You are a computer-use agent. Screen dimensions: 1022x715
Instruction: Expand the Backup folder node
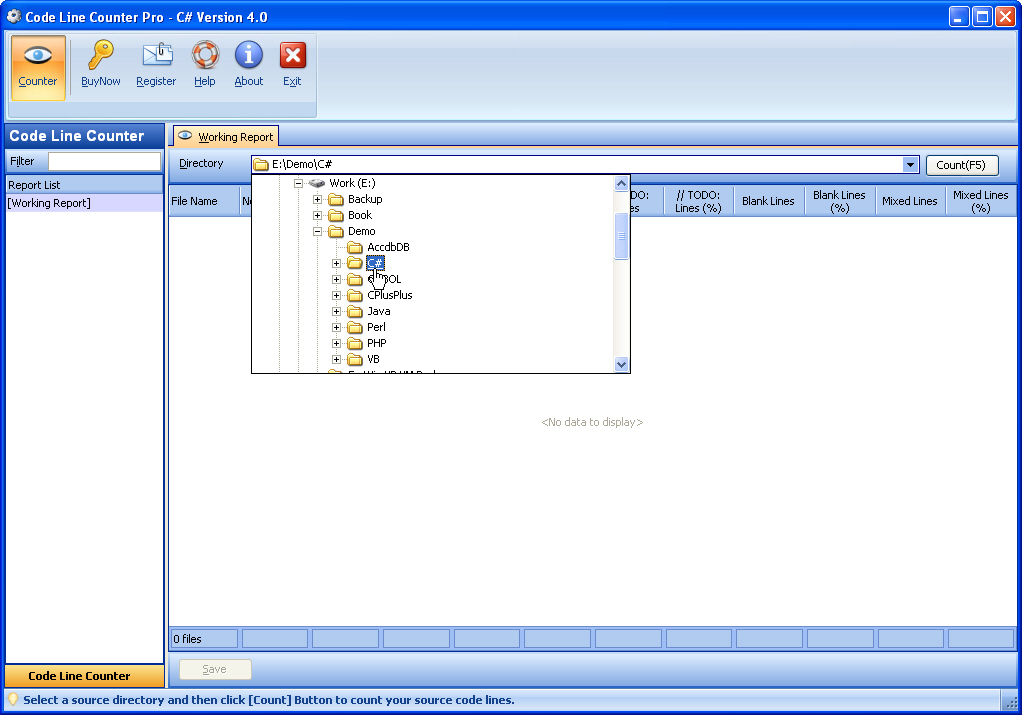point(317,199)
